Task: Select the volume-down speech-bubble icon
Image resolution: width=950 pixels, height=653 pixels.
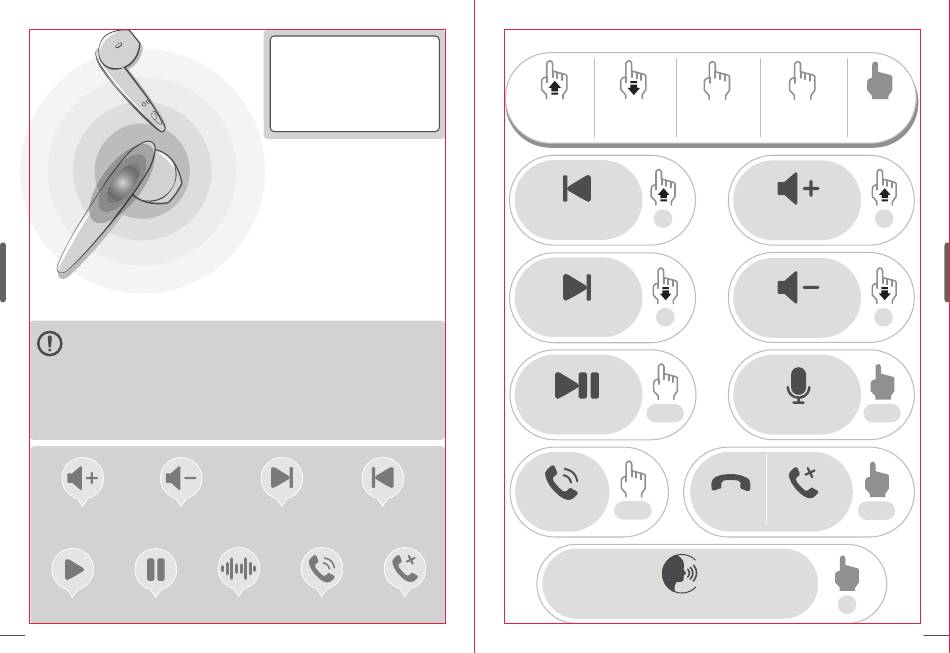Action: [x=181, y=480]
